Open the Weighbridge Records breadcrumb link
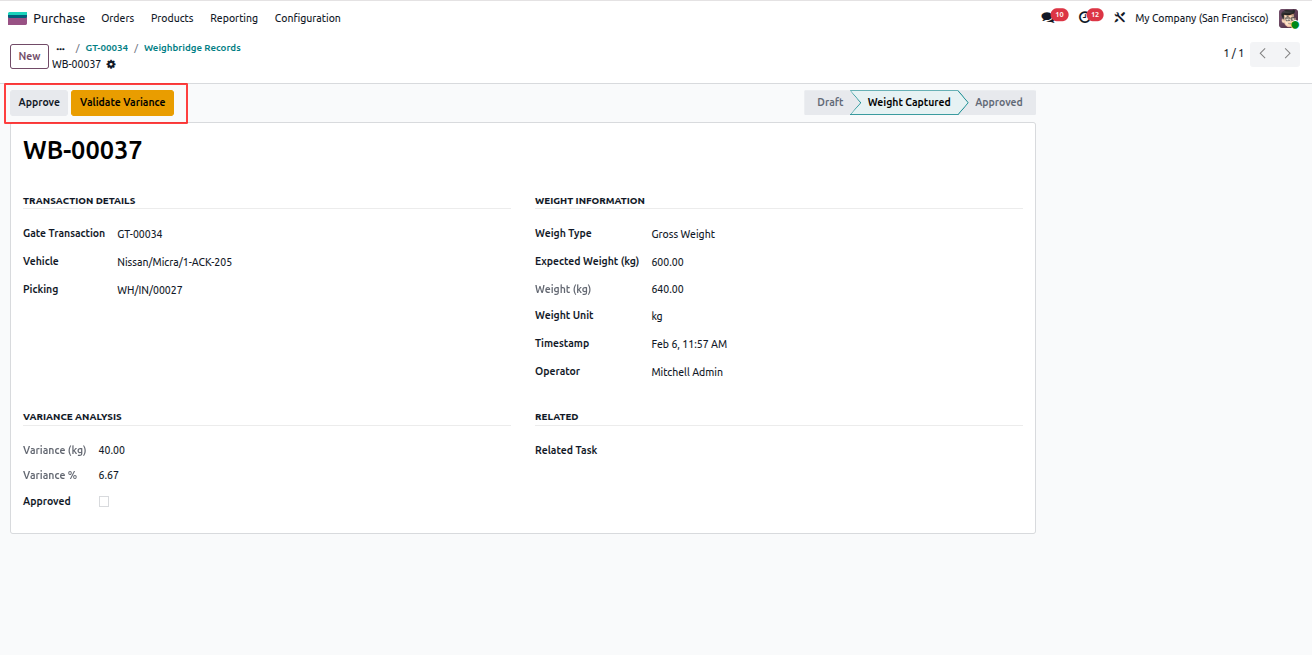 click(192, 48)
